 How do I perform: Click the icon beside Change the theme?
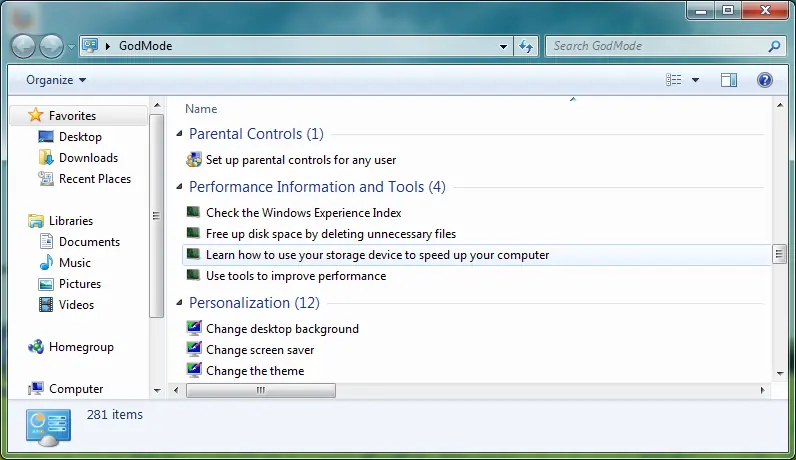(193, 370)
